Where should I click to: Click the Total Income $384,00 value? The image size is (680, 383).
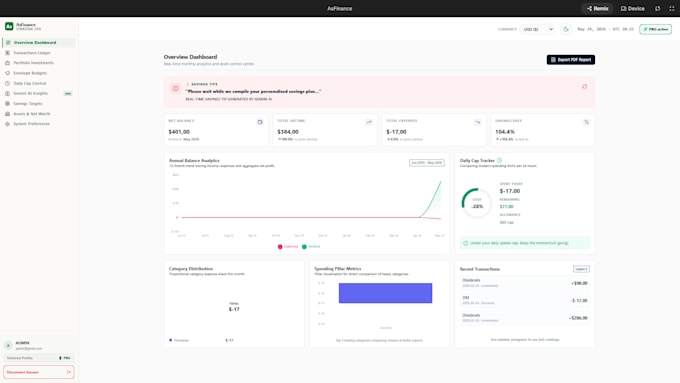coord(288,132)
